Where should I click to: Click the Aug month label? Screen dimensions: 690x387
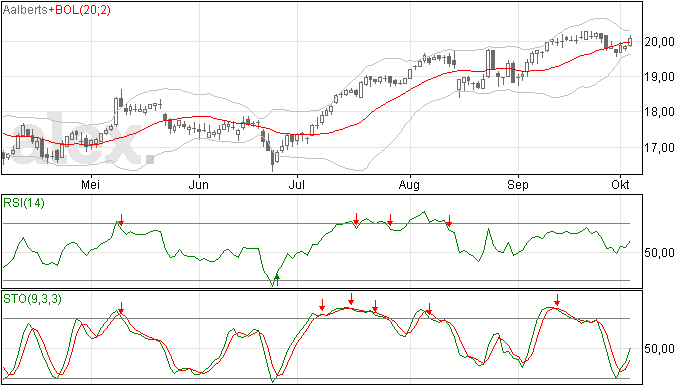pyautogui.click(x=409, y=185)
